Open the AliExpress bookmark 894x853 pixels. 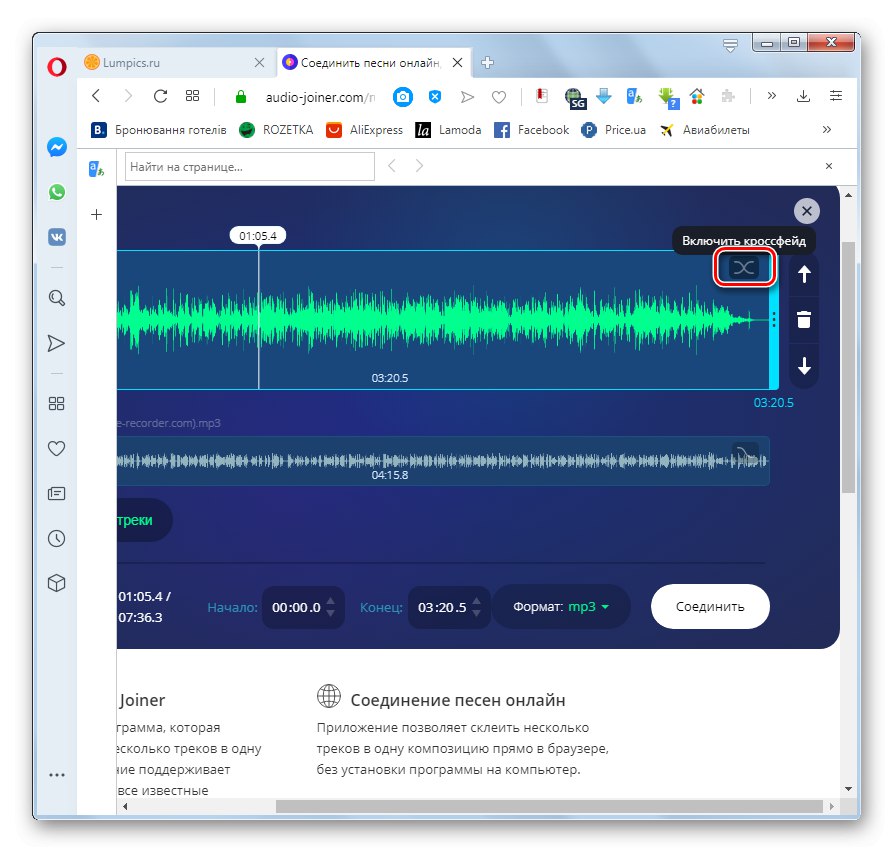[x=364, y=130]
